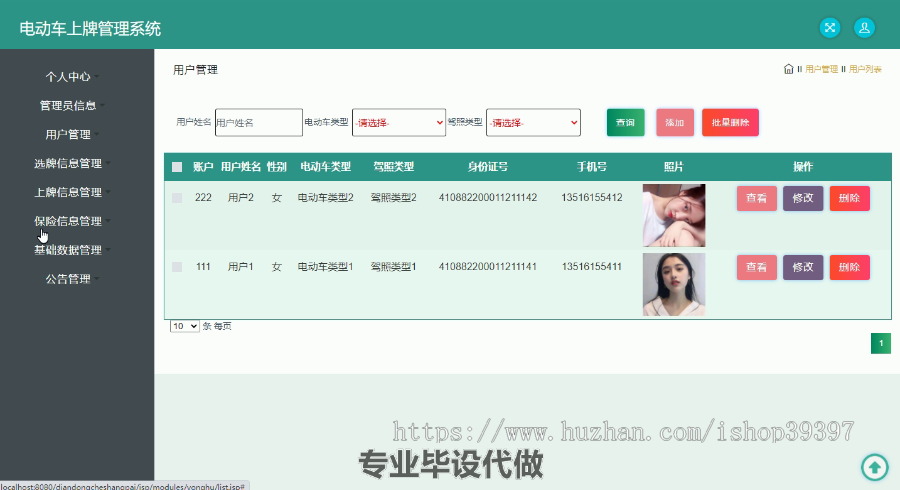
Task: View details of 用户1 with 查看
Action: click(757, 267)
